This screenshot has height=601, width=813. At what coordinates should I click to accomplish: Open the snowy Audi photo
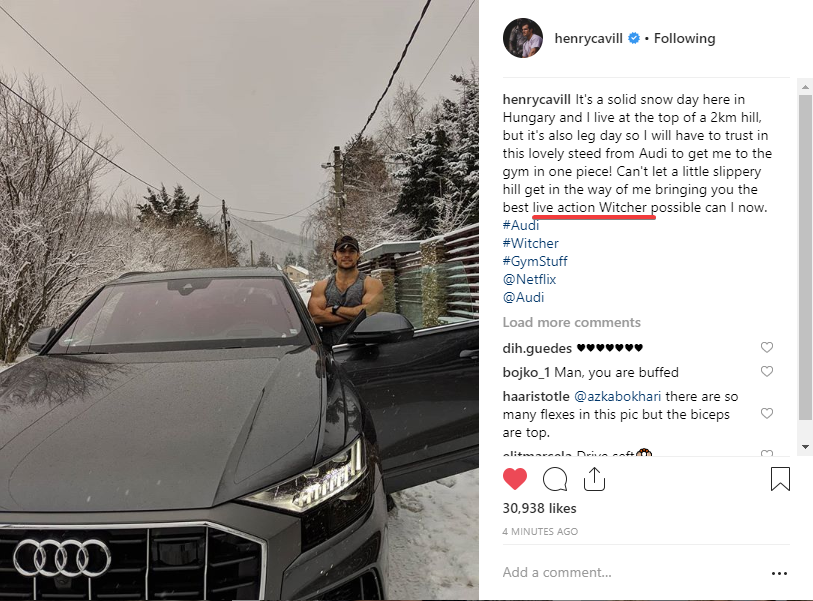point(240,300)
